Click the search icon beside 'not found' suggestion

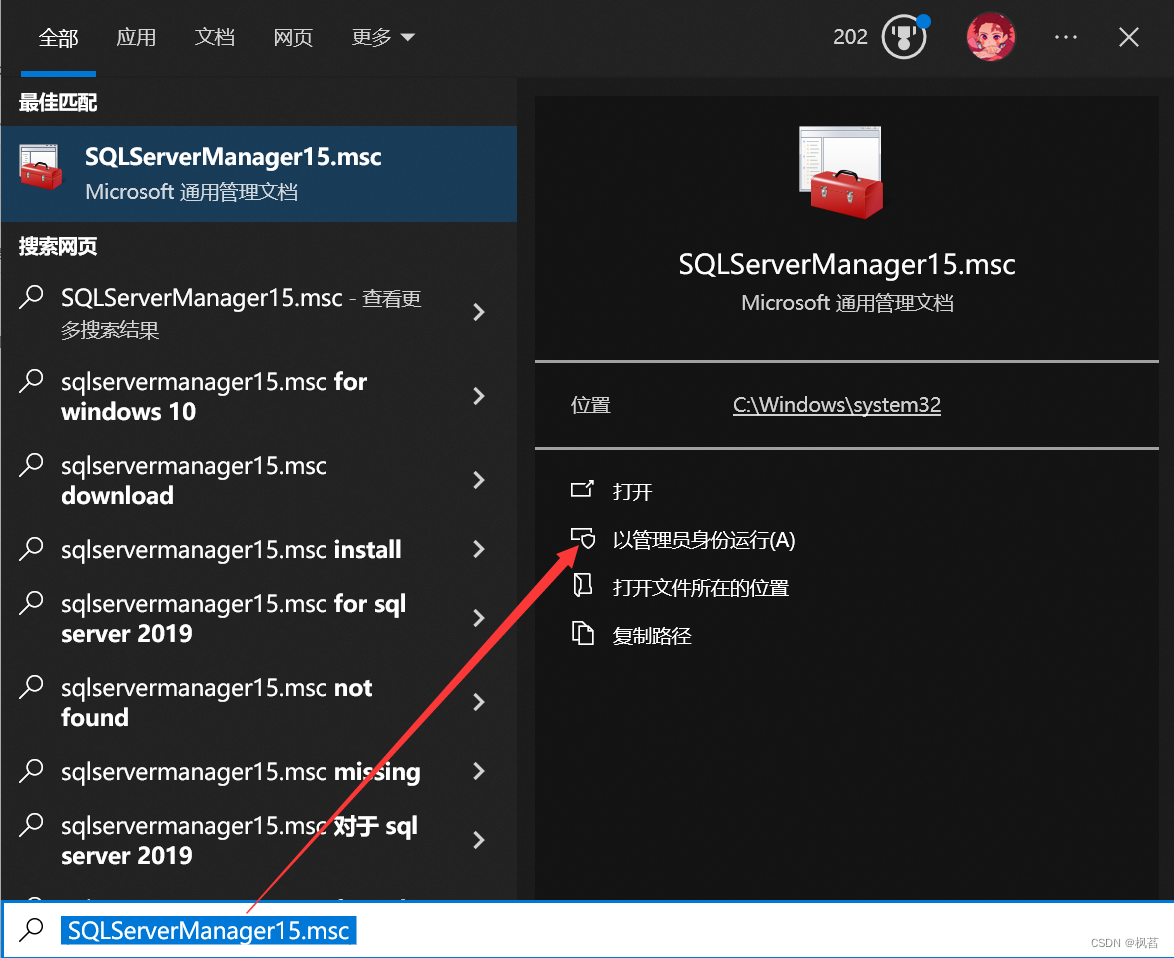[x=31, y=686]
